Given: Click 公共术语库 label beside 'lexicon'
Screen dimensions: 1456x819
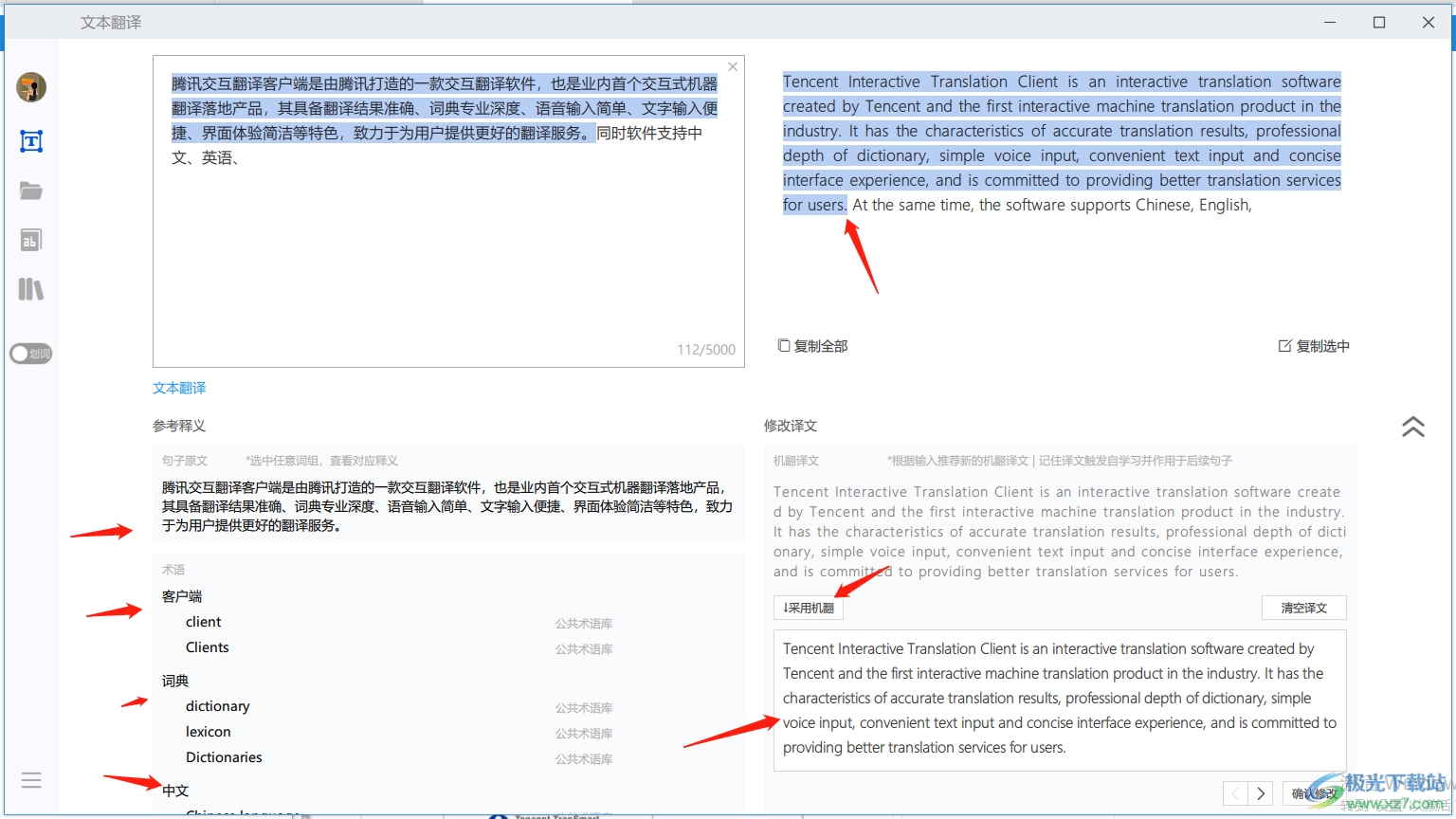Looking at the screenshot, I should 584,734.
